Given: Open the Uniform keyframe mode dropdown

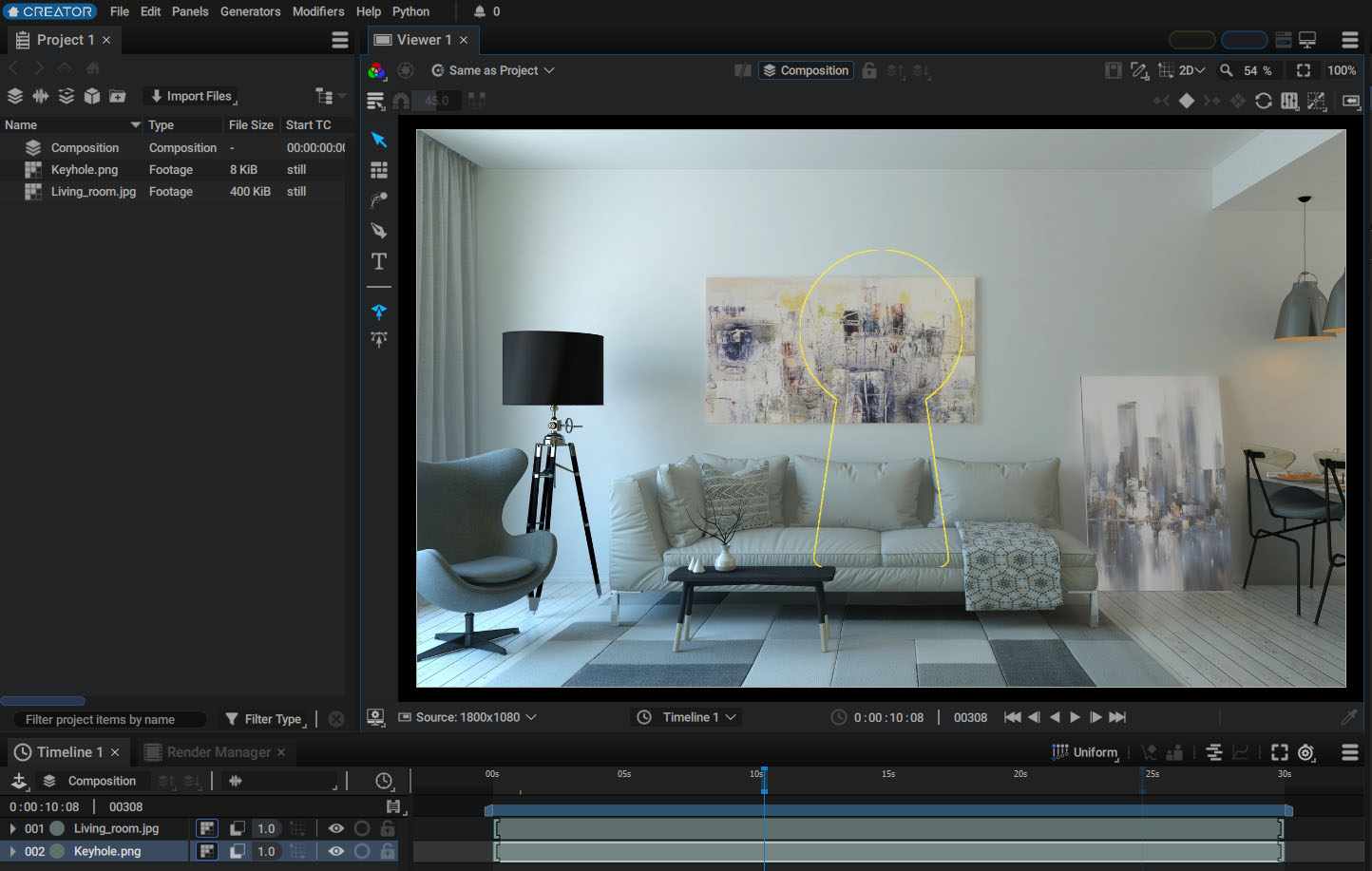Looking at the screenshot, I should pos(1085,752).
